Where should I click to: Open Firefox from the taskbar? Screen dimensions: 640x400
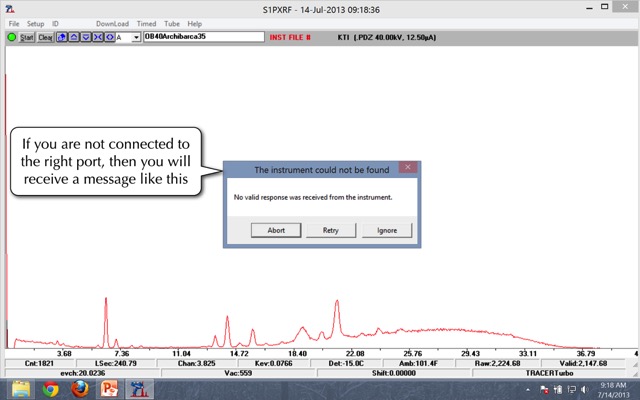pos(79,389)
